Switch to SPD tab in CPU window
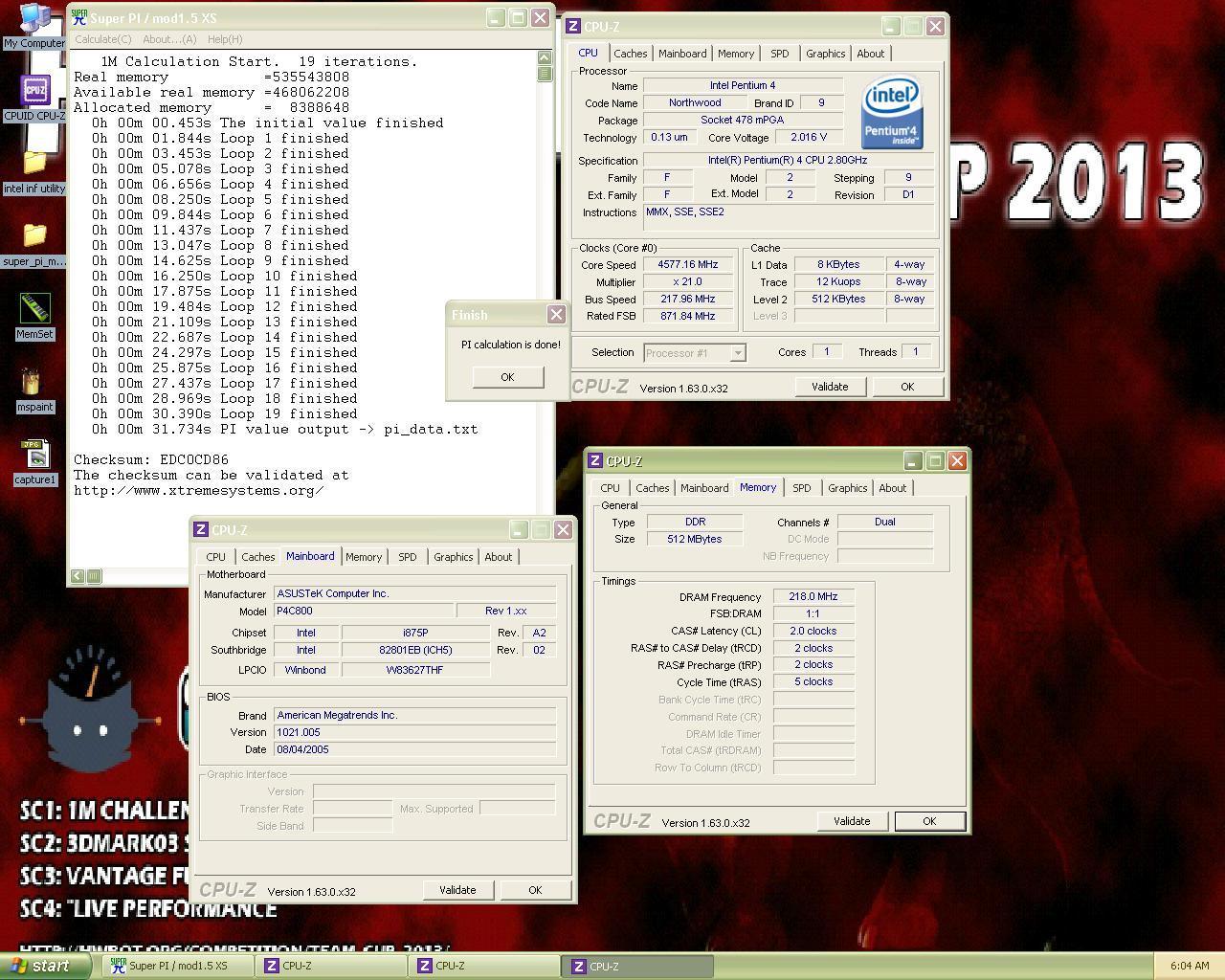1225x980 pixels. [780, 54]
